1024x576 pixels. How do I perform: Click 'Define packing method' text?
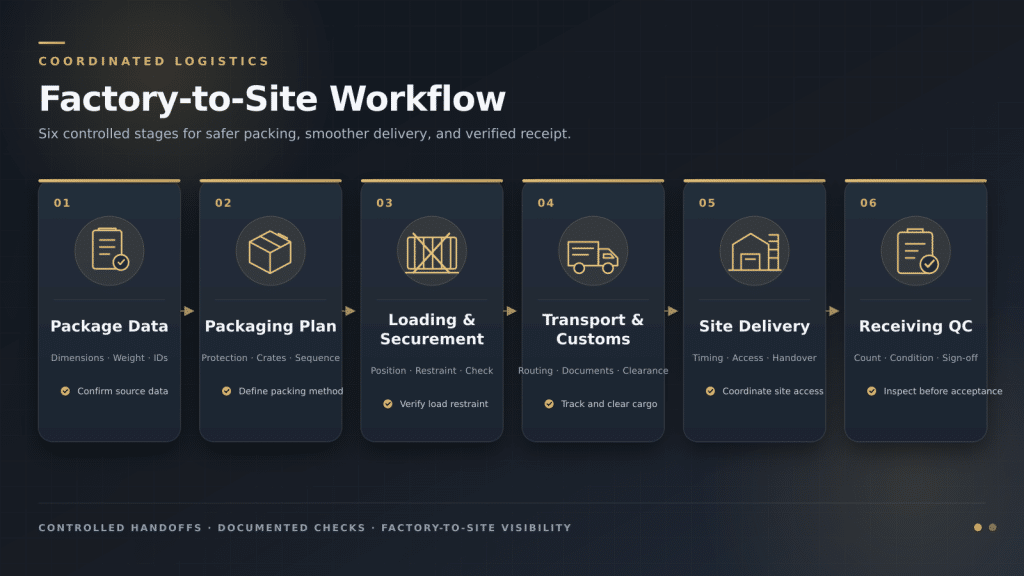coord(291,391)
